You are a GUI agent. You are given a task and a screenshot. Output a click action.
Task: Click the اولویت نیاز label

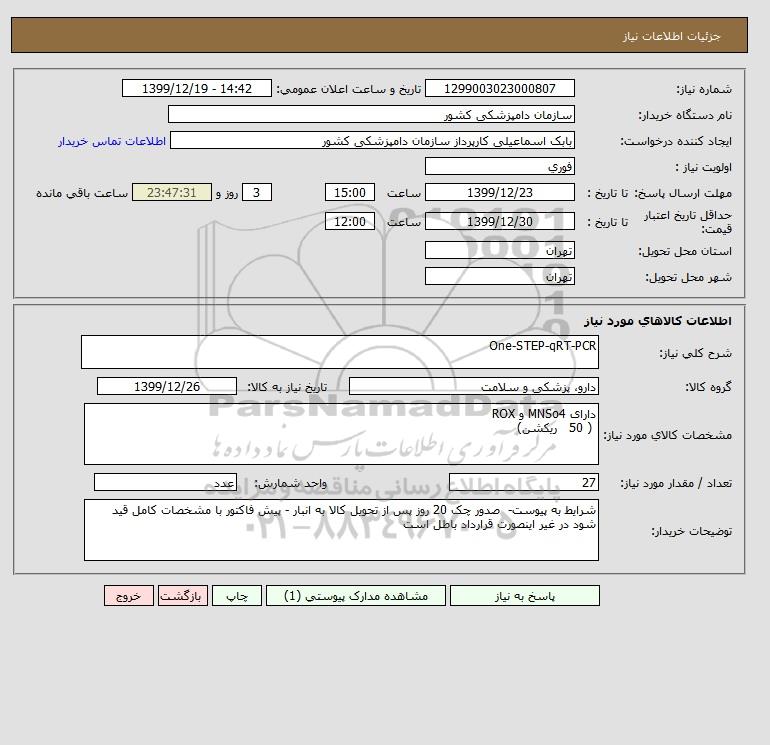[704, 167]
